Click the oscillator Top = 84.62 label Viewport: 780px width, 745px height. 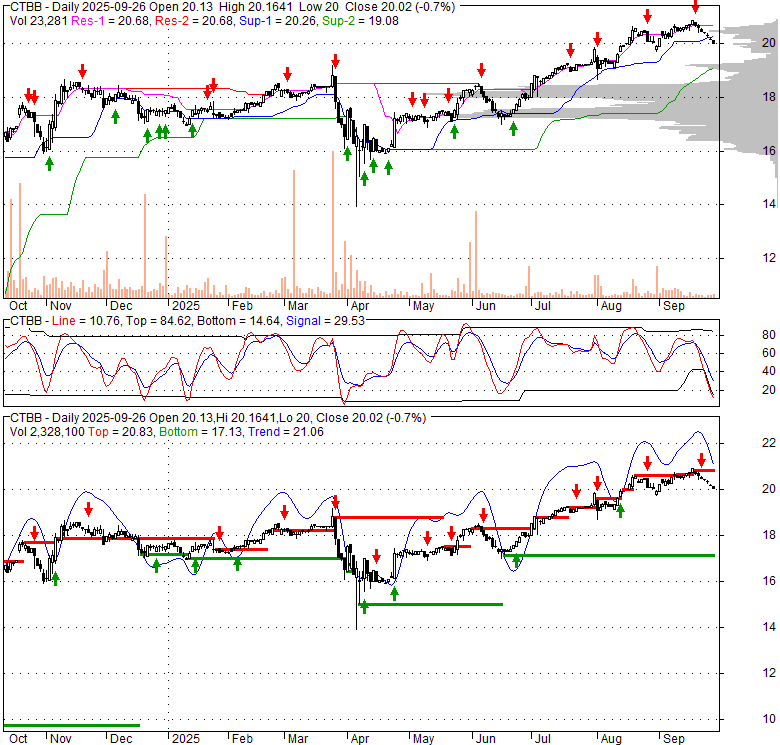[158, 321]
